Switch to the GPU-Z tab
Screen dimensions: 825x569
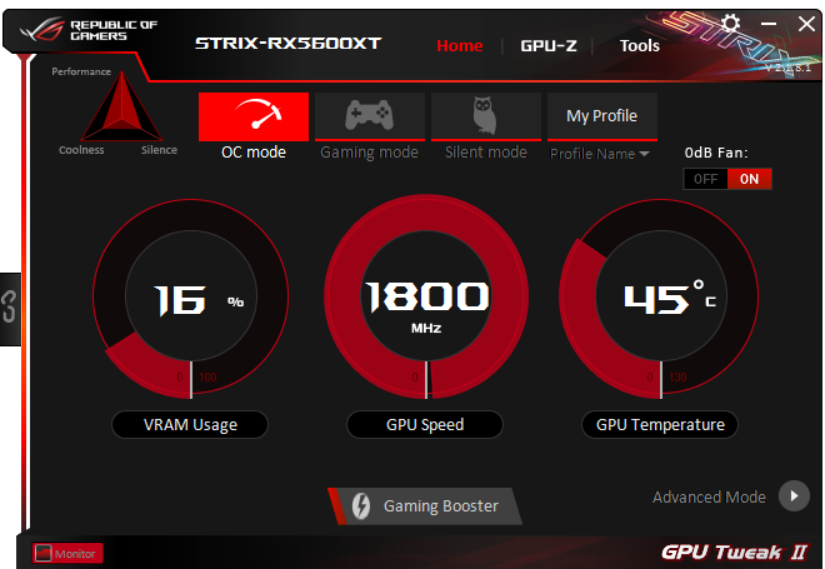tap(548, 46)
